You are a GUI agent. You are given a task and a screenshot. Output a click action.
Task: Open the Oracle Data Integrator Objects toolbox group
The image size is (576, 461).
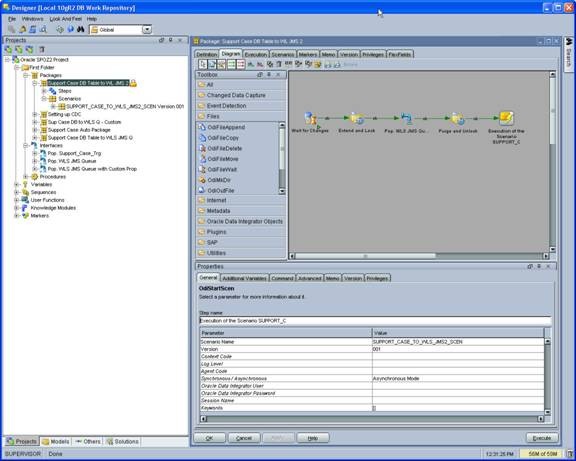coord(241,222)
